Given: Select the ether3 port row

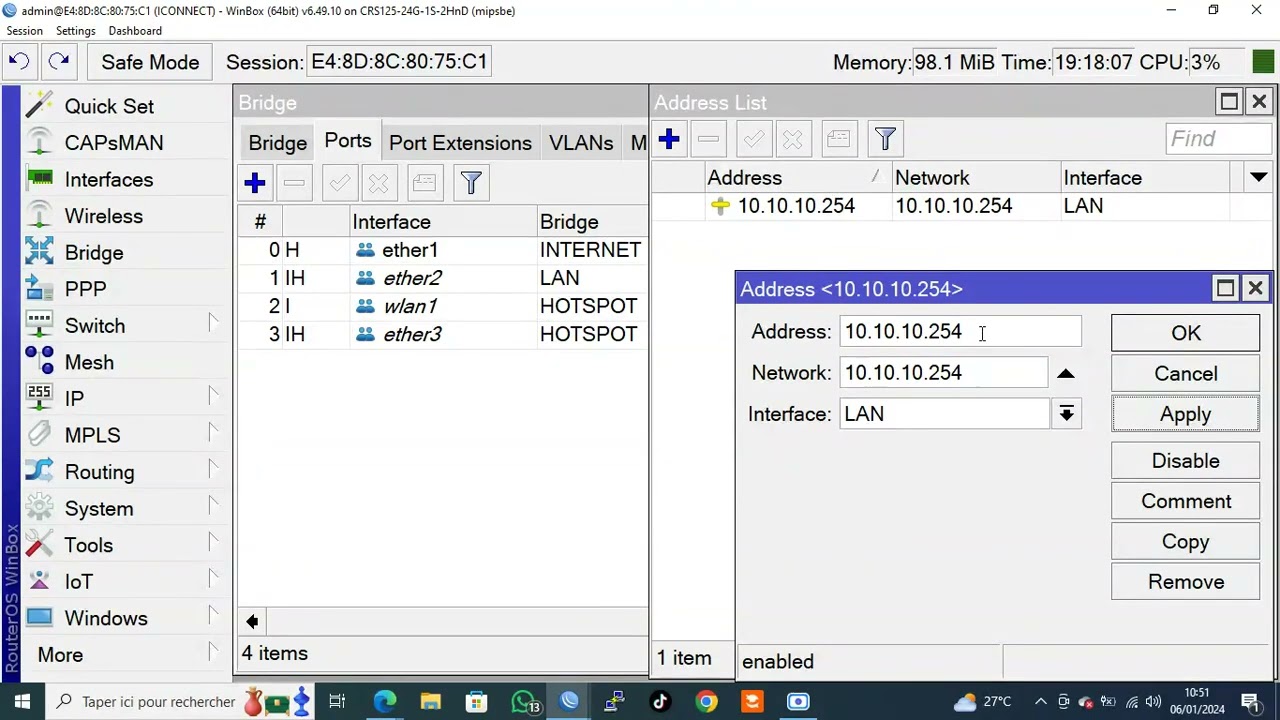Looking at the screenshot, I should tap(443, 334).
